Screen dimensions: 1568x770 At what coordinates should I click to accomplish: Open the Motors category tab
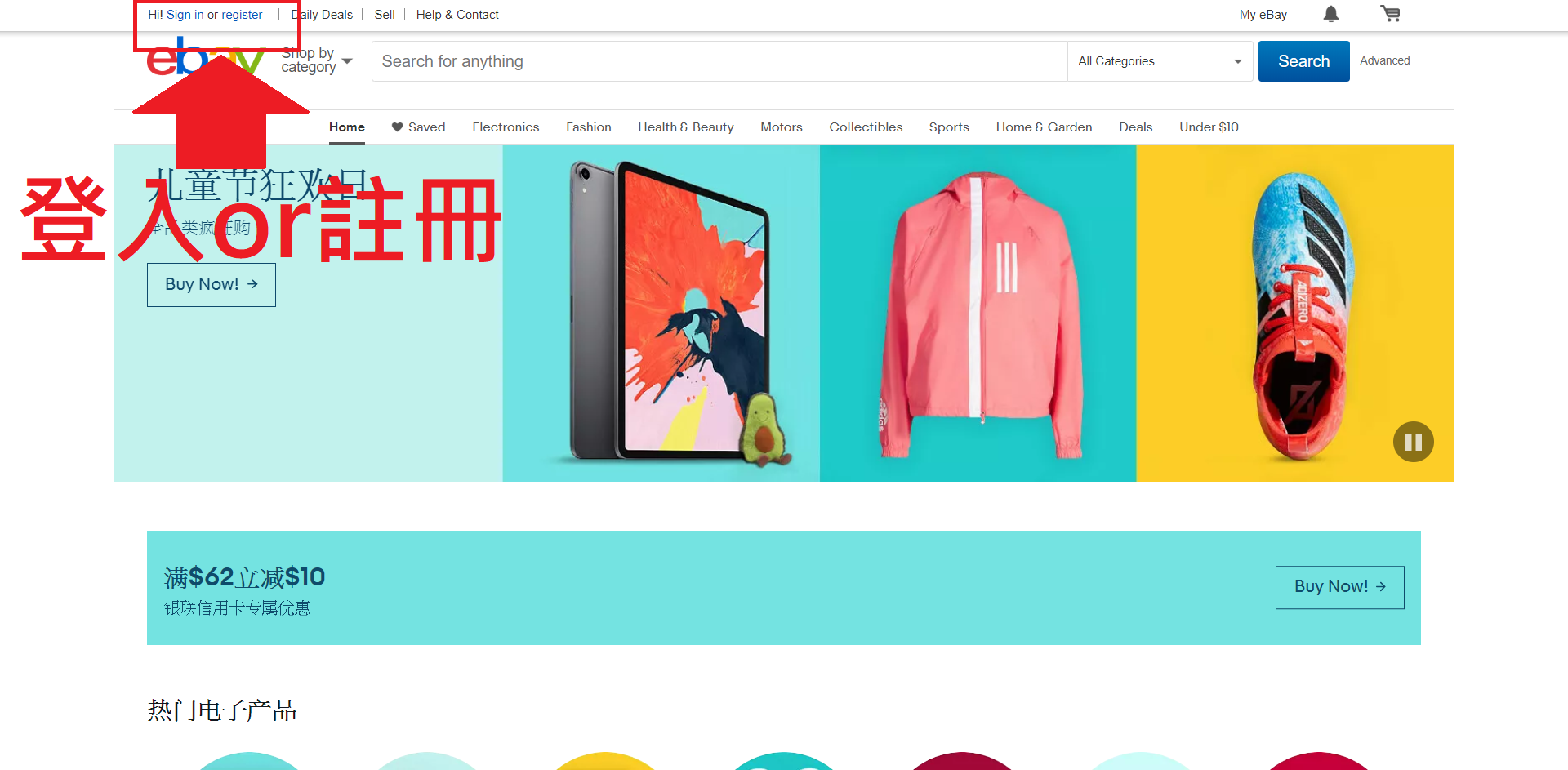point(781,127)
